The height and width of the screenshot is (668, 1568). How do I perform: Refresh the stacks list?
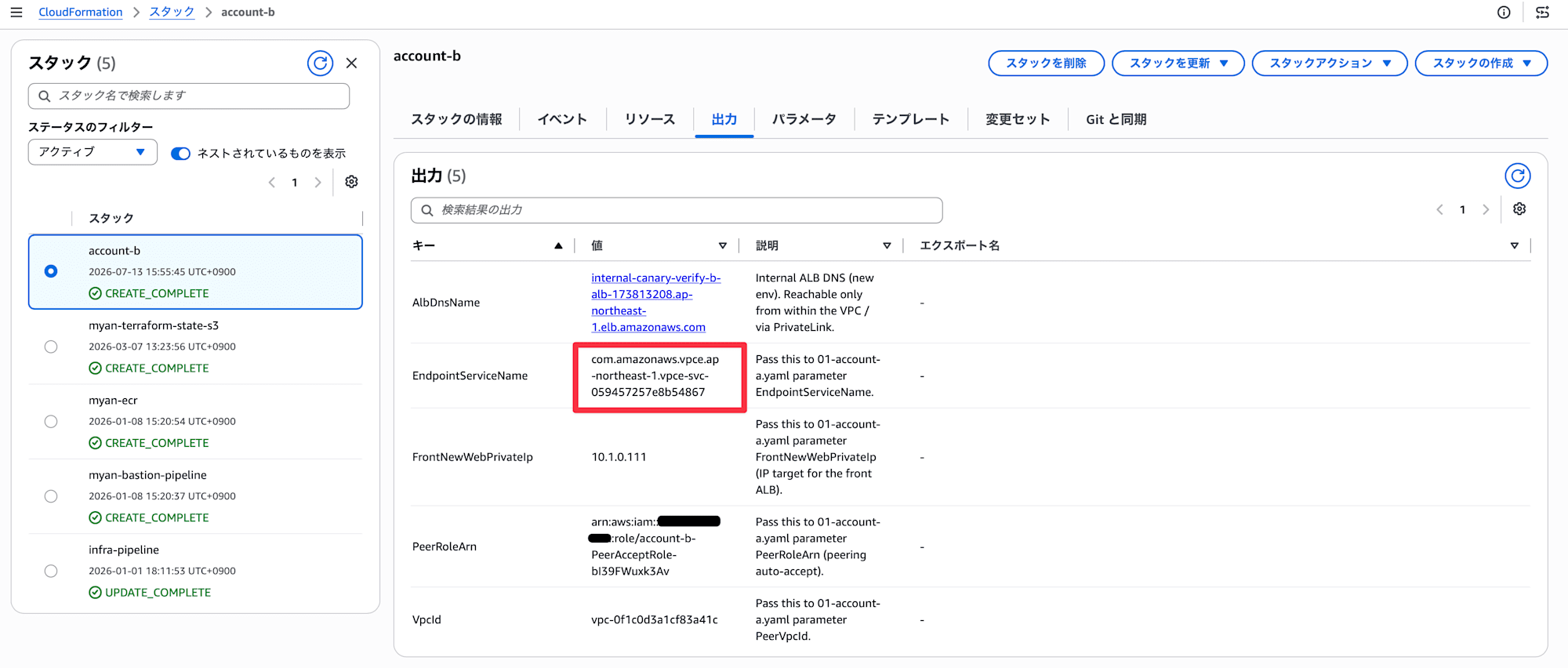click(320, 63)
